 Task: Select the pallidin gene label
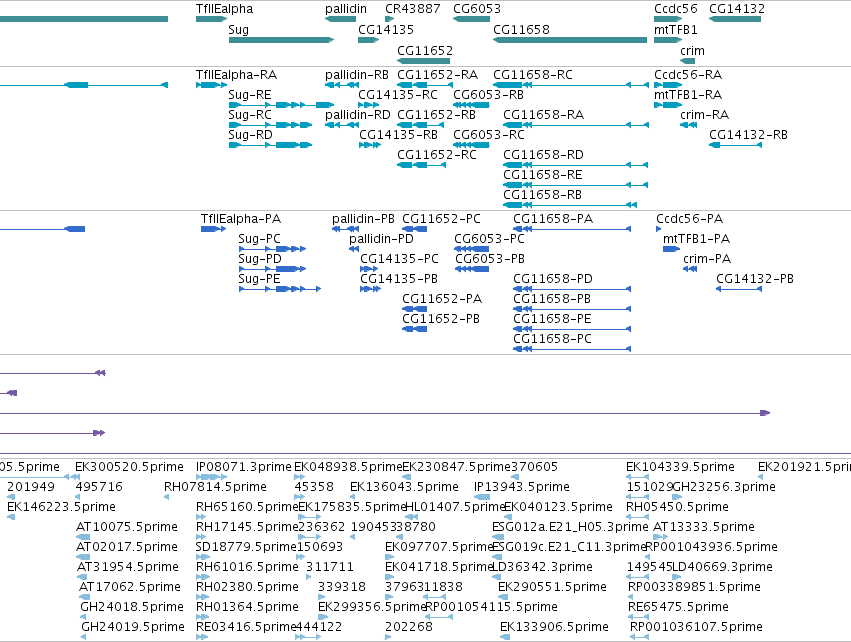[346, 9]
